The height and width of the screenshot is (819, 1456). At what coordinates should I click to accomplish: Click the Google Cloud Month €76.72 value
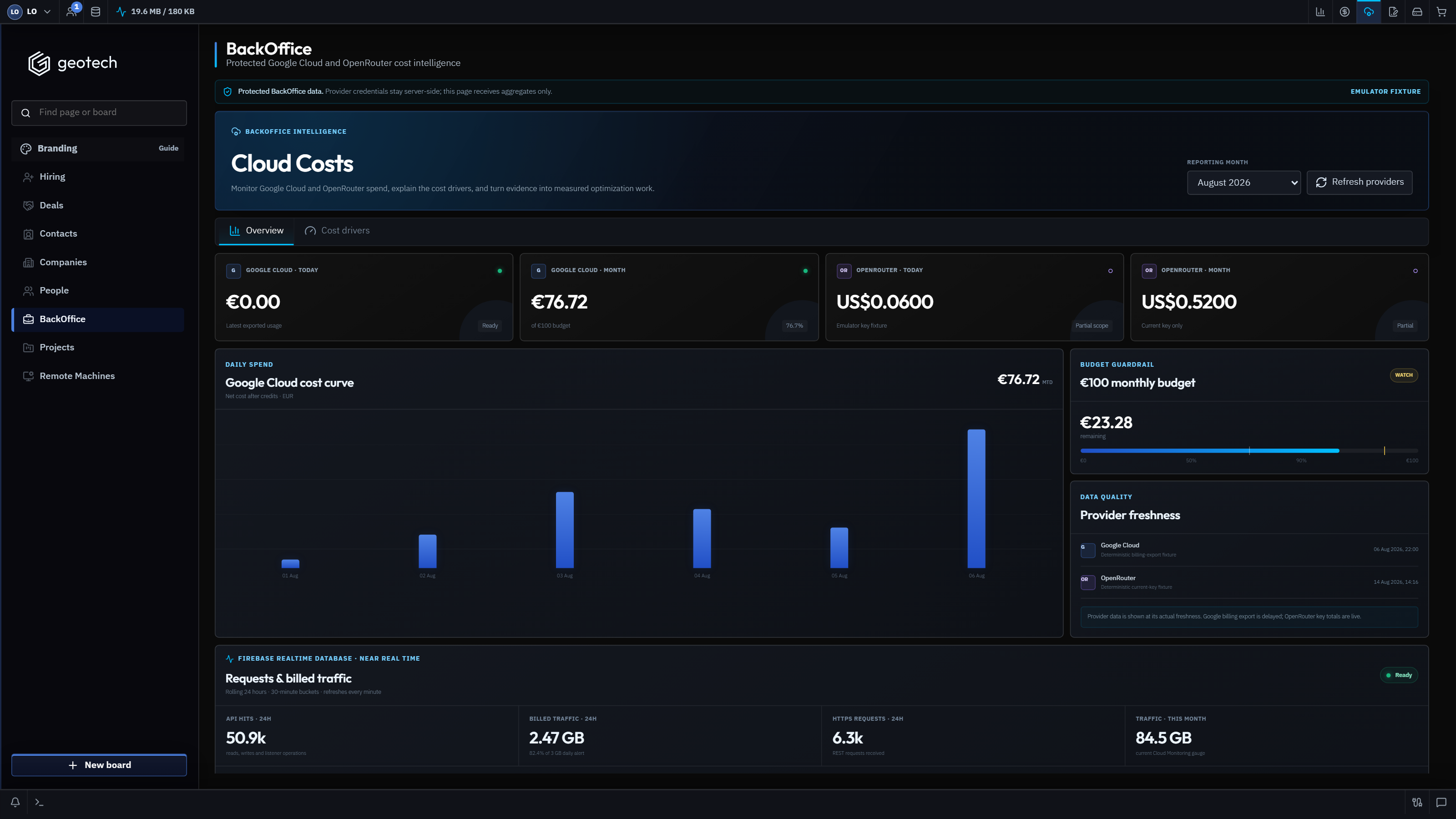pyautogui.click(x=559, y=302)
